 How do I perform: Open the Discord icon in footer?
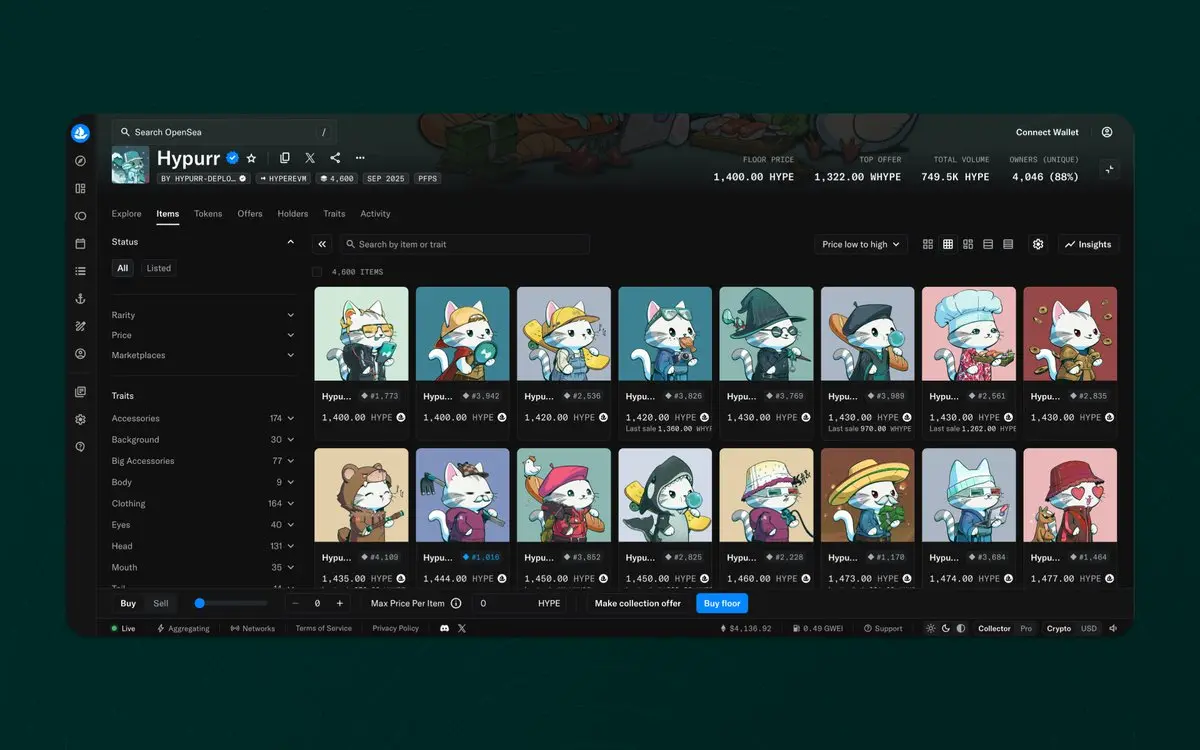point(444,628)
